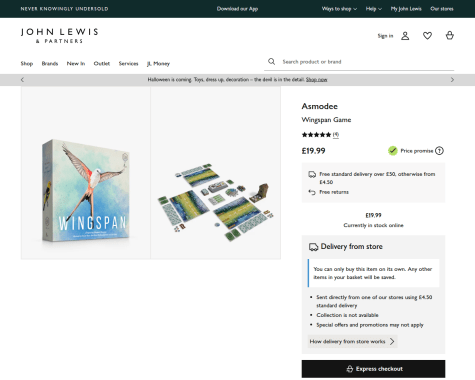The height and width of the screenshot is (380, 475).
Task: Click the Sign in link
Action: coord(385,36)
